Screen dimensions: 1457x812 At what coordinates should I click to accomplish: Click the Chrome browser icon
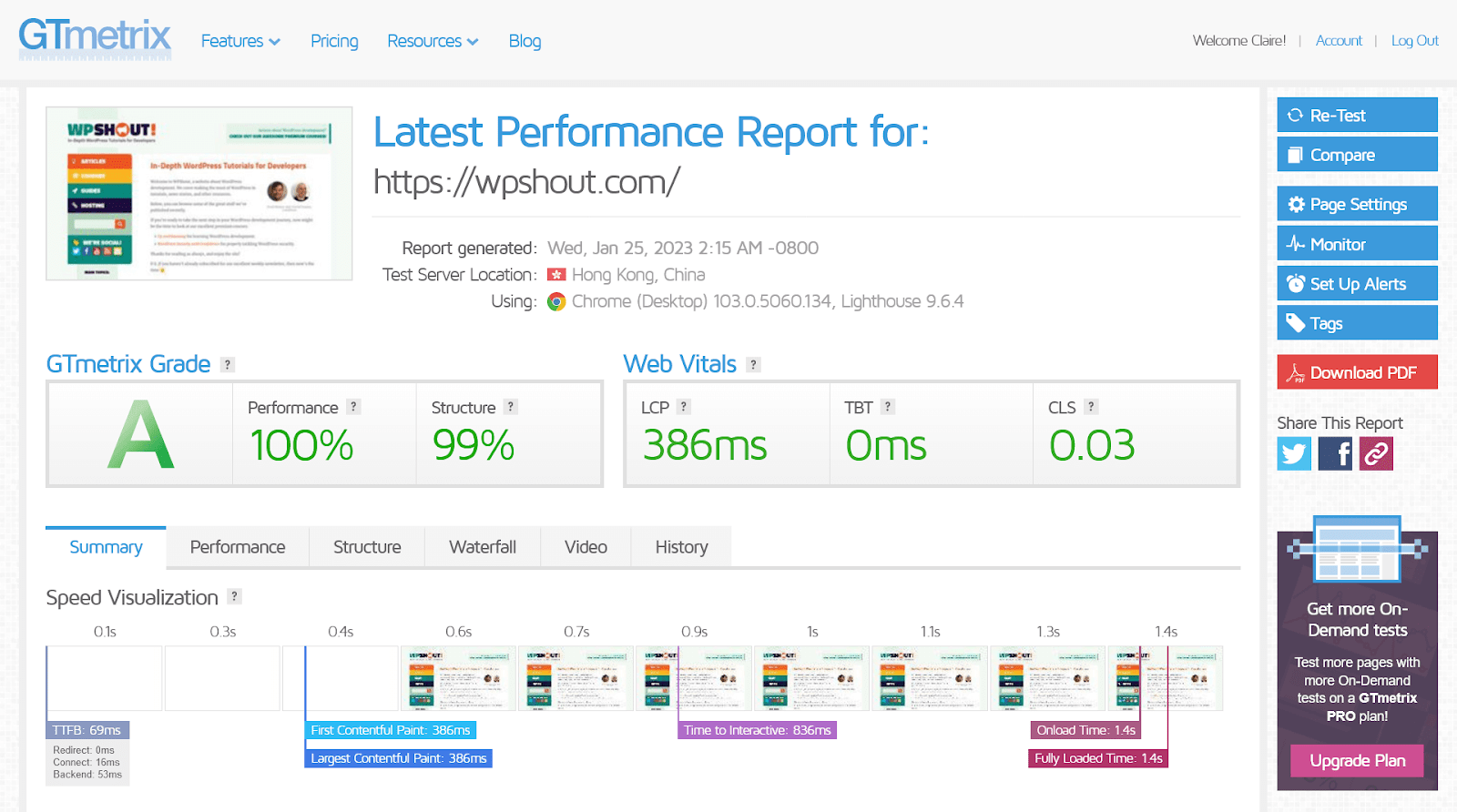coord(556,301)
